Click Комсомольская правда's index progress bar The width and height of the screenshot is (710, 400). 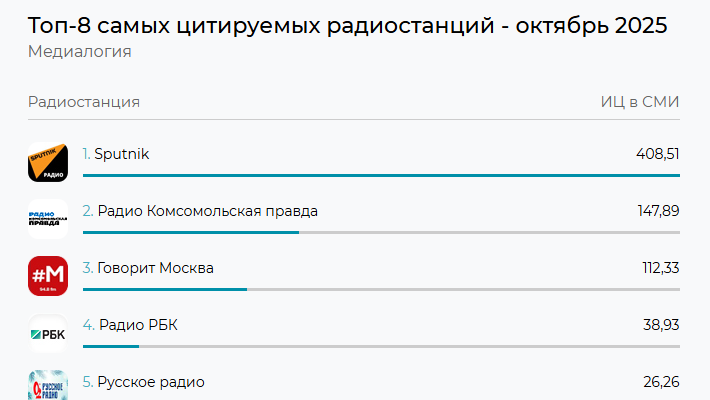pos(190,232)
